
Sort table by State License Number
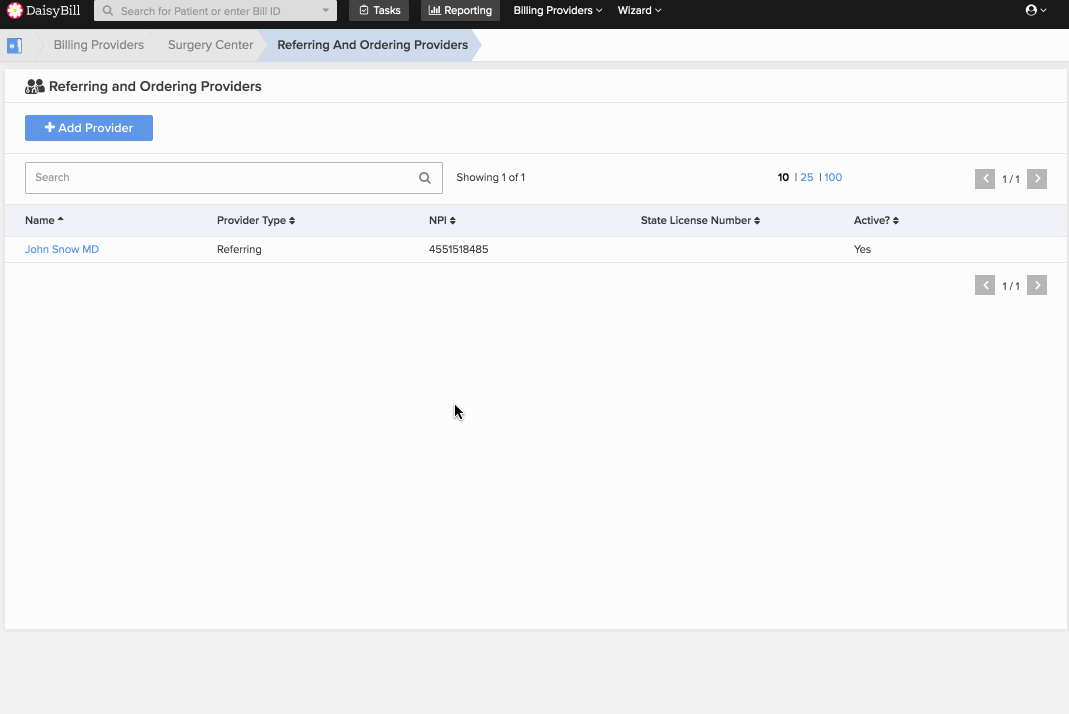[x=700, y=220]
